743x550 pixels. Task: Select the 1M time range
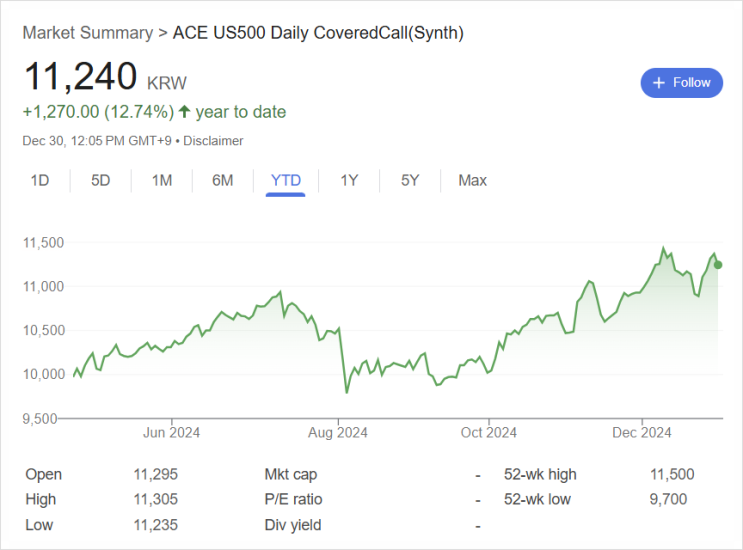(162, 180)
